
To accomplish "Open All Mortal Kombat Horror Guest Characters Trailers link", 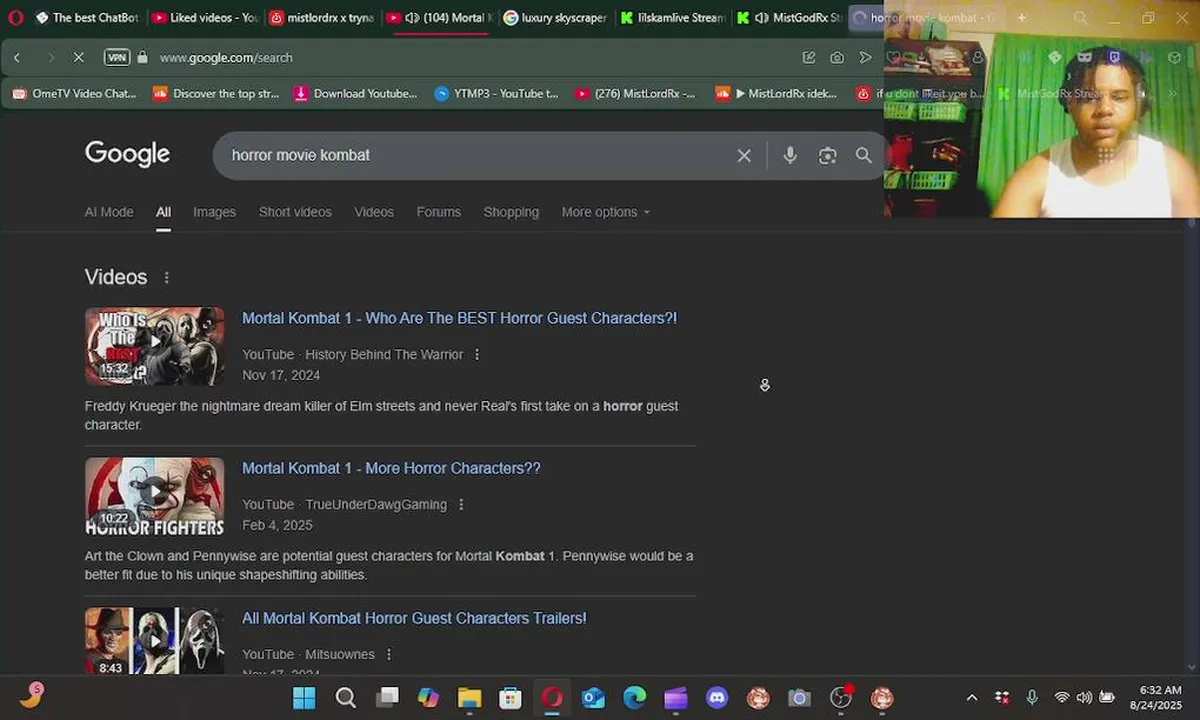I will [x=414, y=618].
